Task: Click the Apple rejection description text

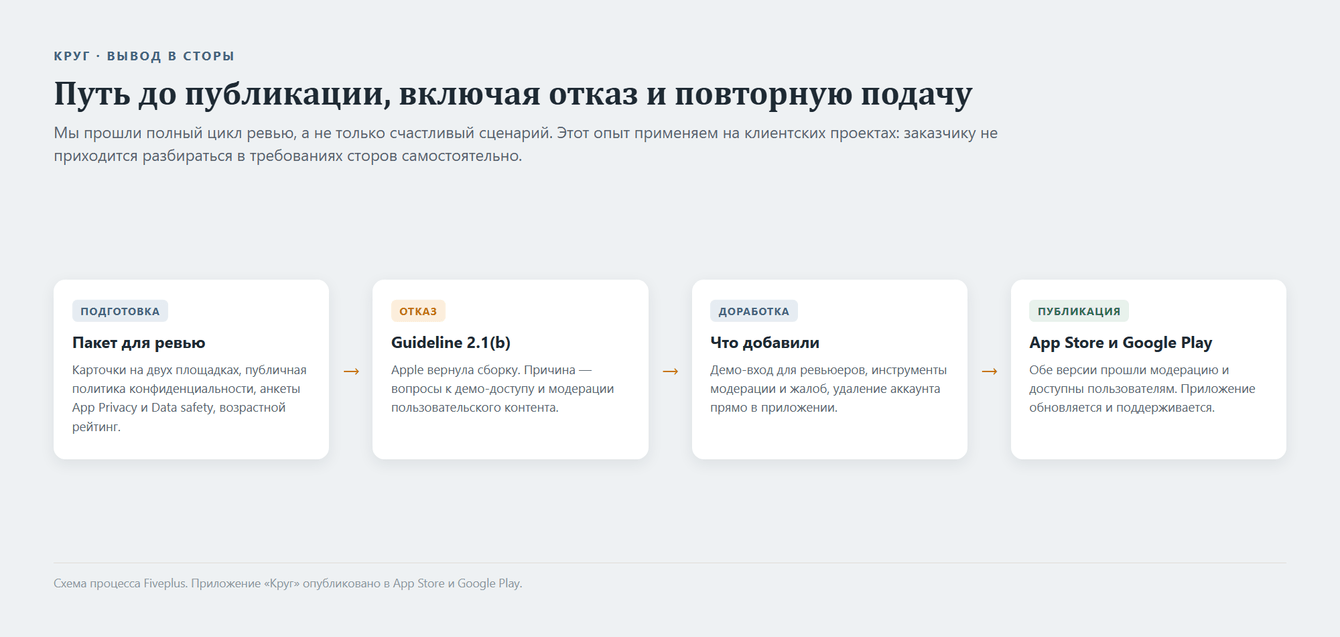Action: click(x=503, y=389)
